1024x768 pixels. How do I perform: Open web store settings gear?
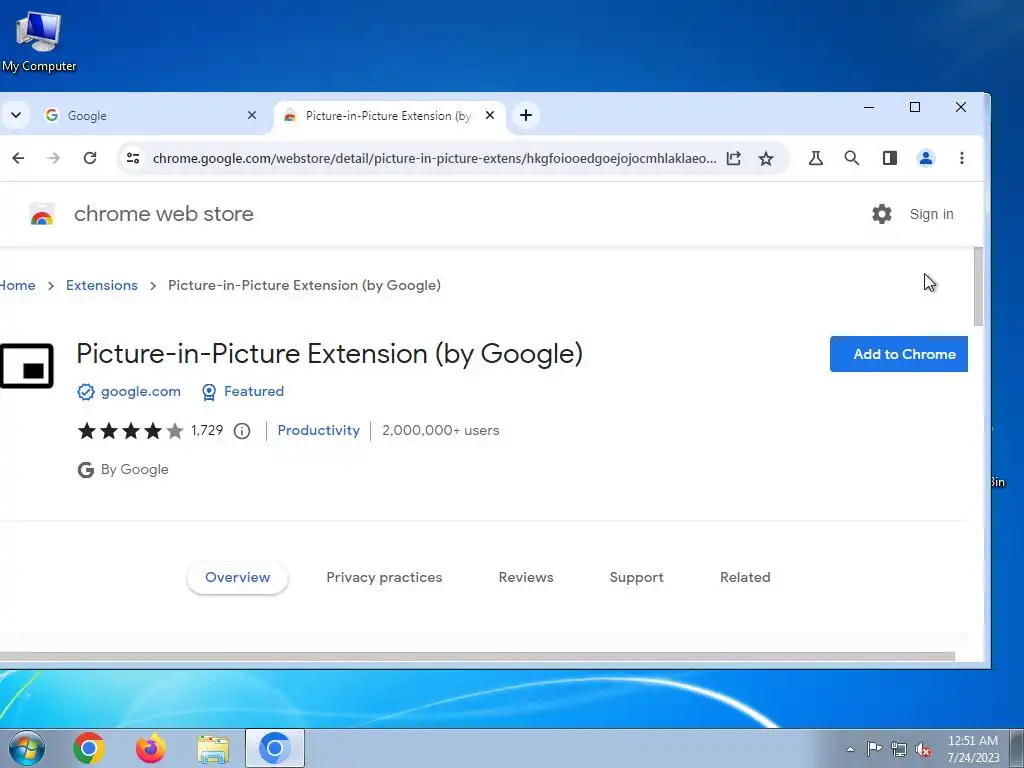point(882,214)
